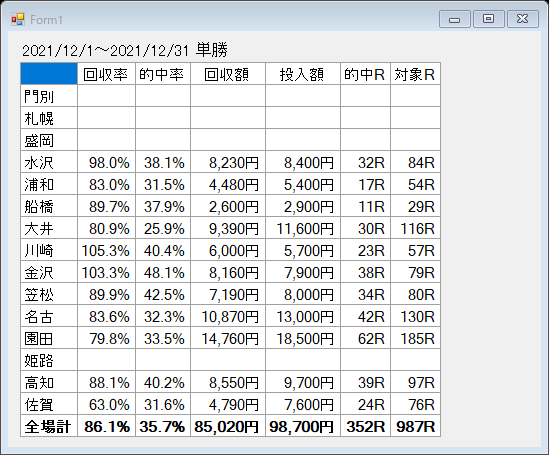Click the 97R cell for 高知

tap(416, 382)
